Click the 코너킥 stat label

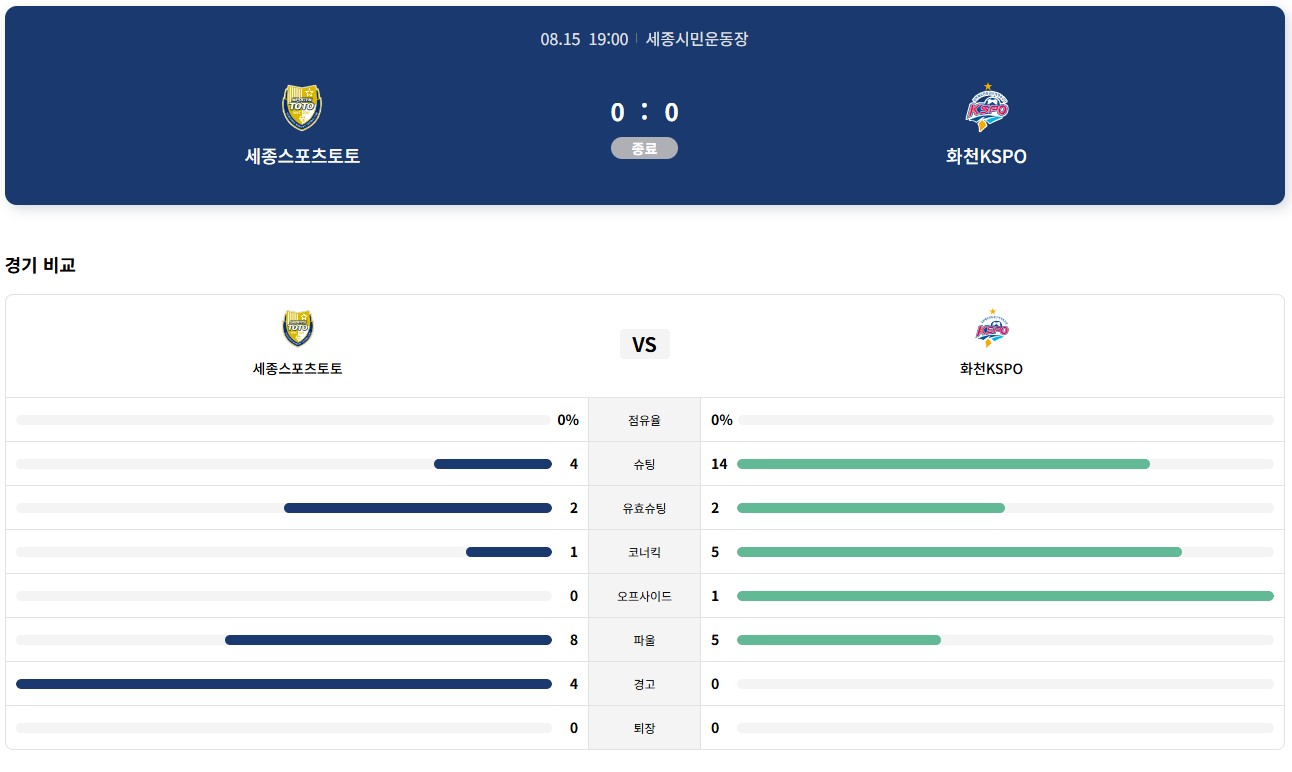(644, 552)
